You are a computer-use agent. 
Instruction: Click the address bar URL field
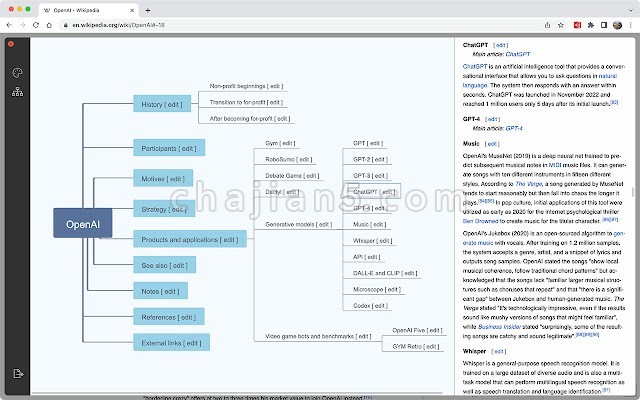pos(302,25)
